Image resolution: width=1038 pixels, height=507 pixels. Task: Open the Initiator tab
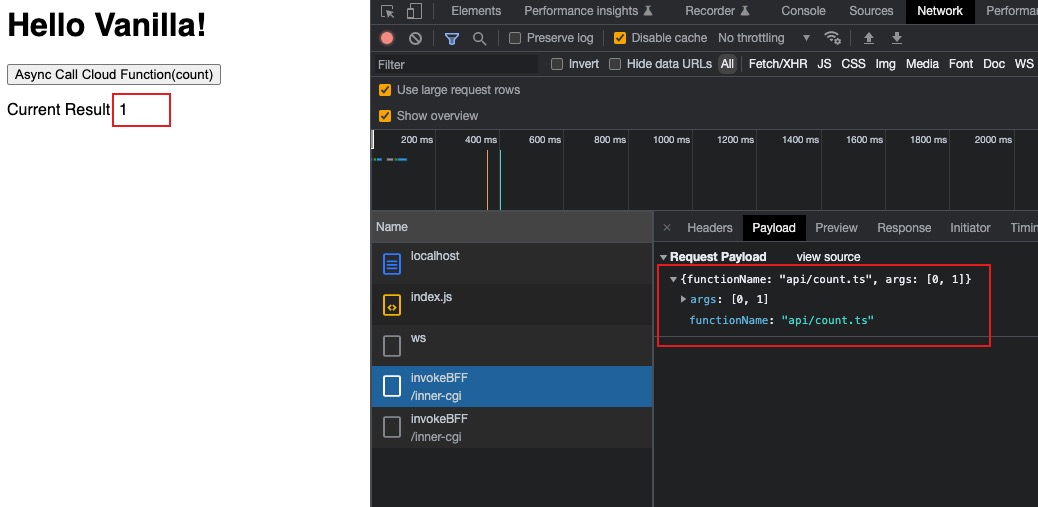tap(970, 228)
